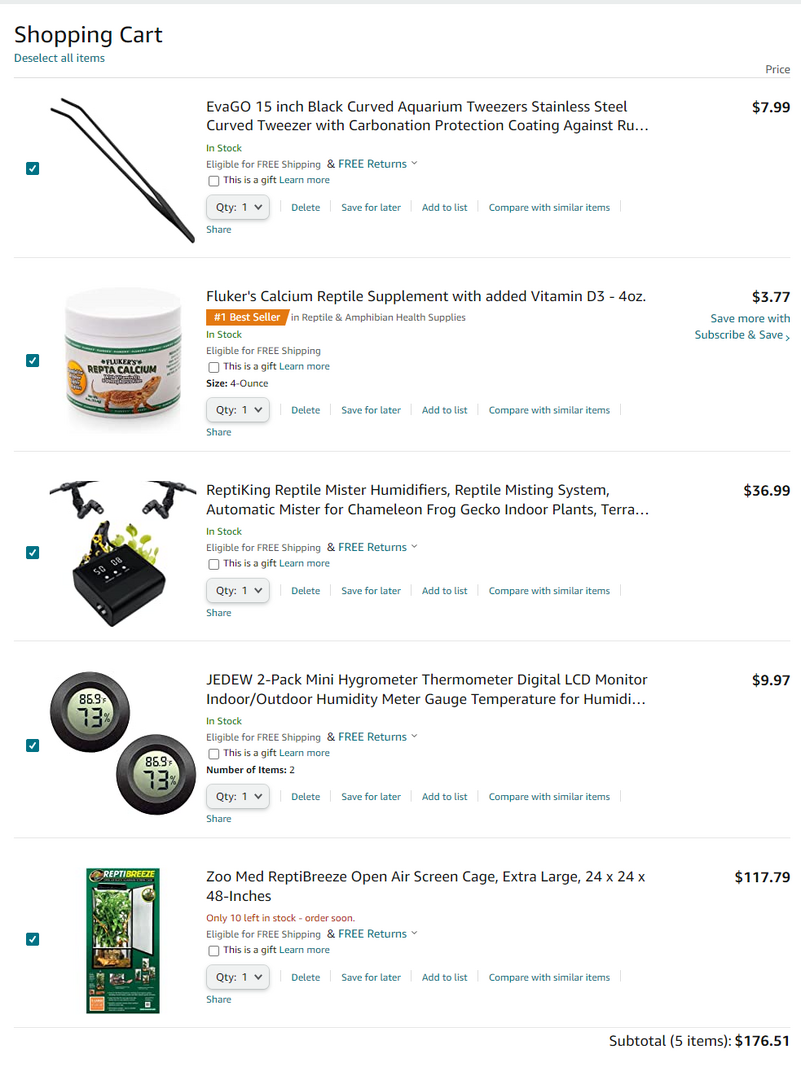
Task: Compare EvaGO tweezers with similar items
Action: (x=549, y=207)
